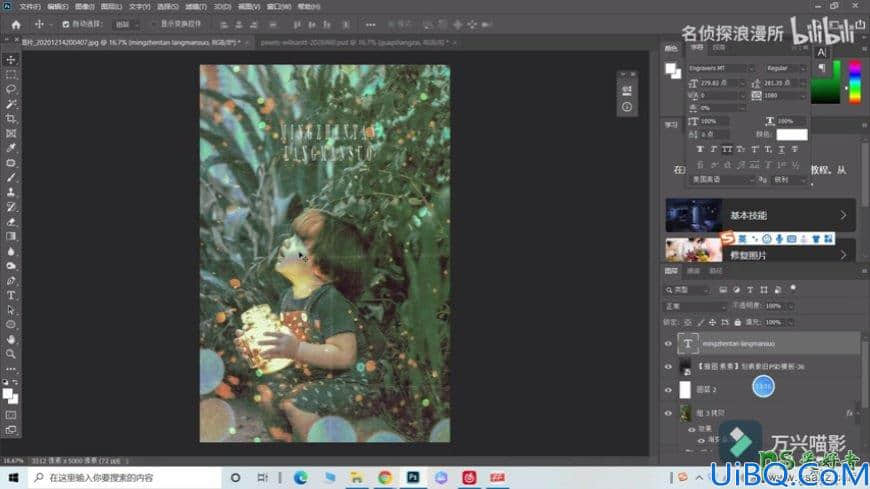Click the Home icon in options bar
870x489 pixels.
[16, 24]
